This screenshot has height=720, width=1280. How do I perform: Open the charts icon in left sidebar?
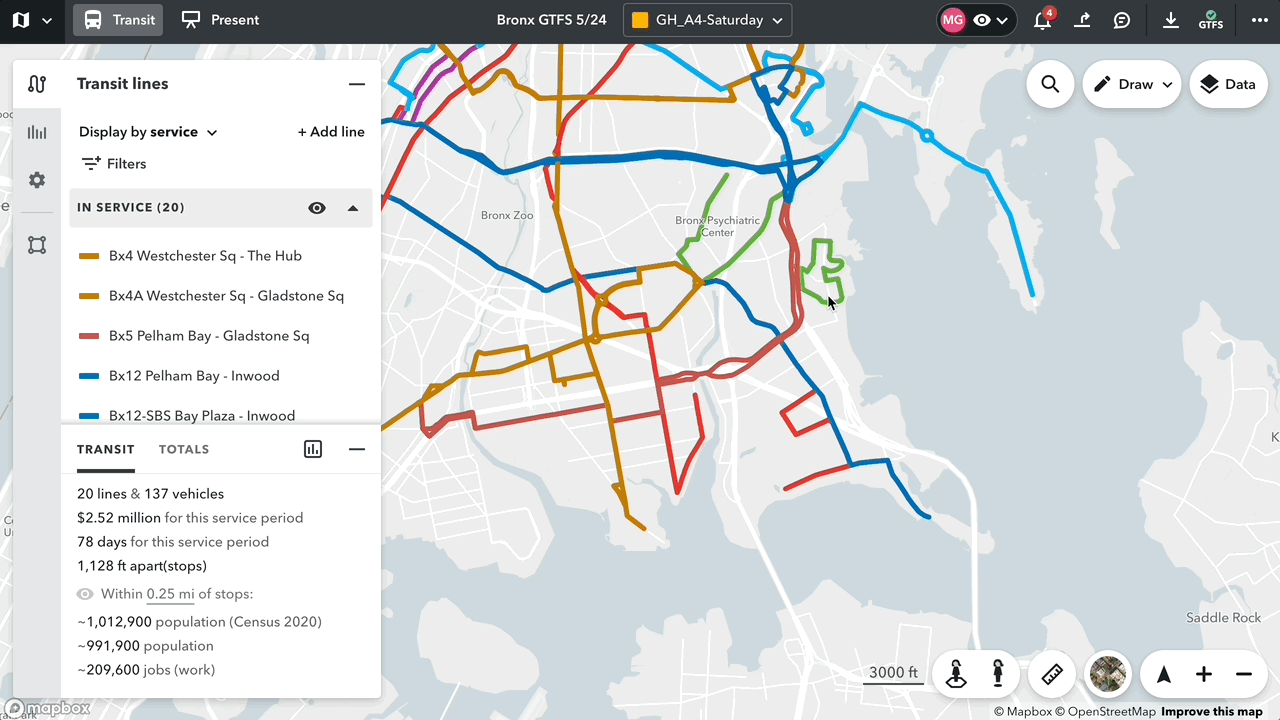[37, 132]
